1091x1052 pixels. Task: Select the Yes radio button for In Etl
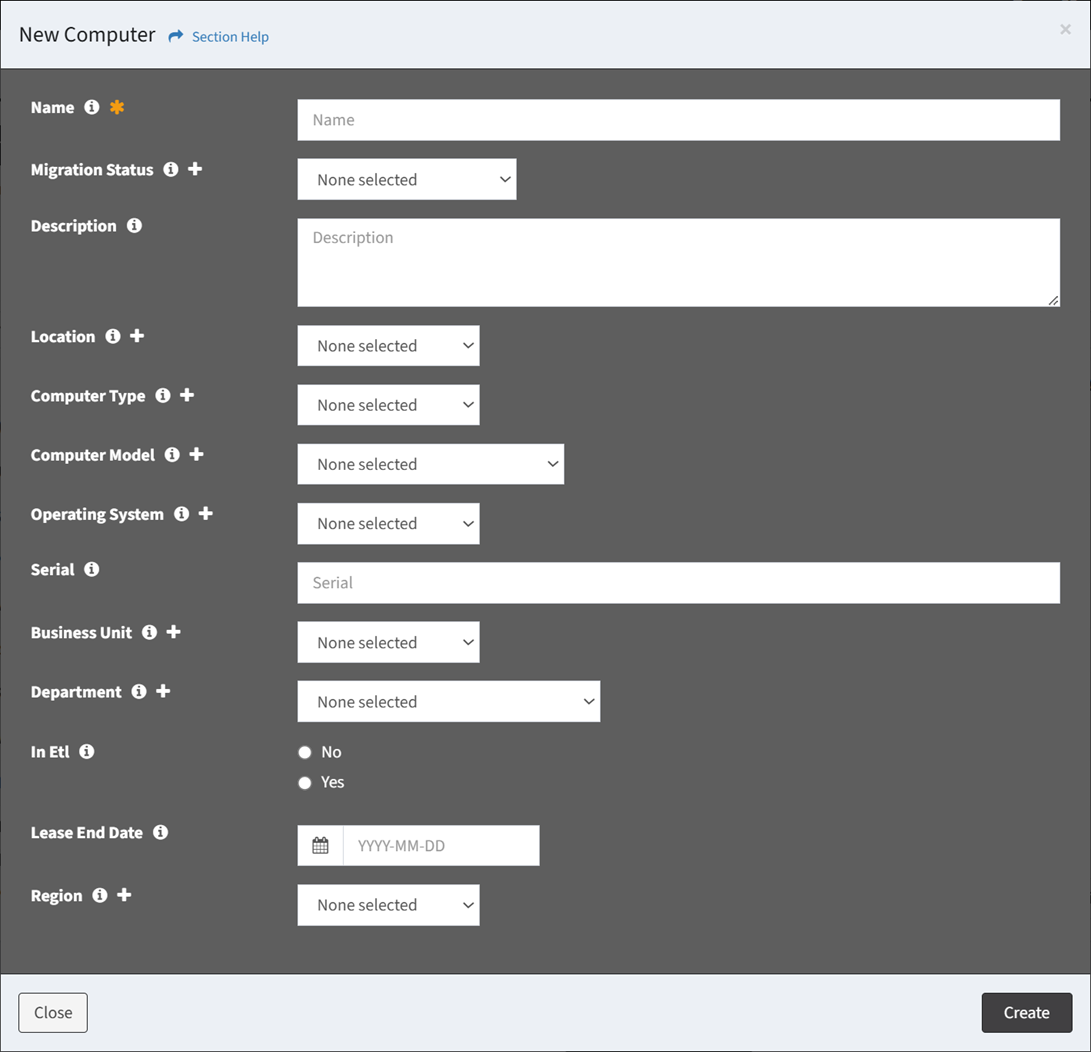click(x=305, y=783)
